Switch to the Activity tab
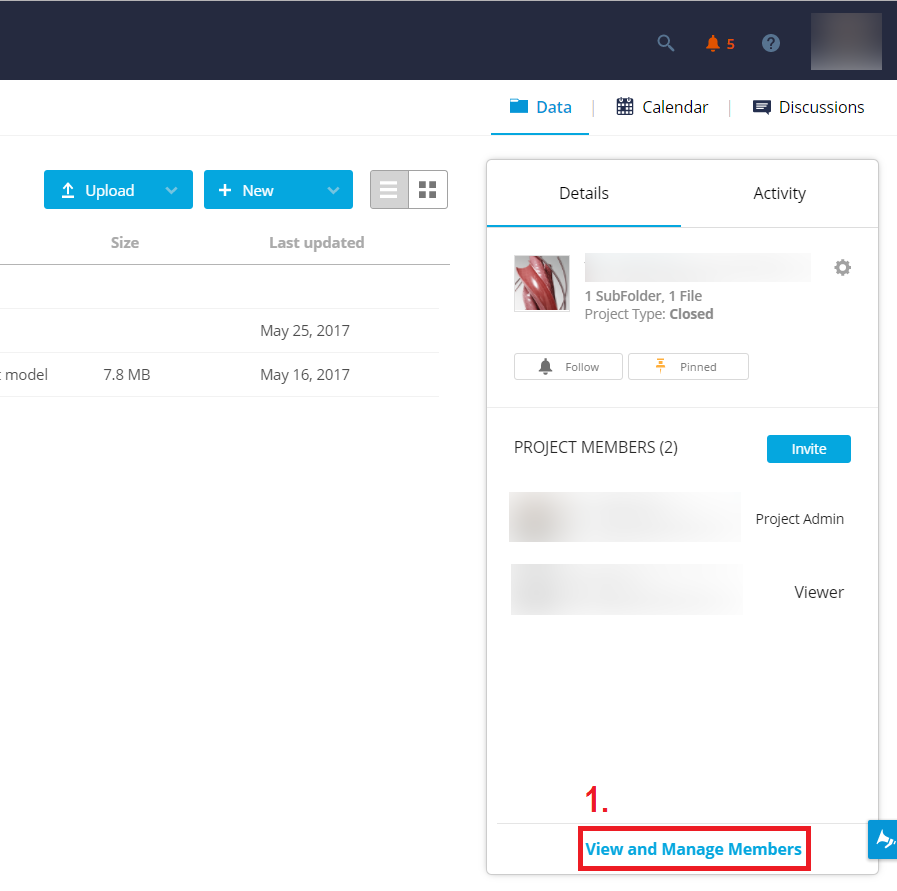This screenshot has width=897, height=891. [779, 193]
